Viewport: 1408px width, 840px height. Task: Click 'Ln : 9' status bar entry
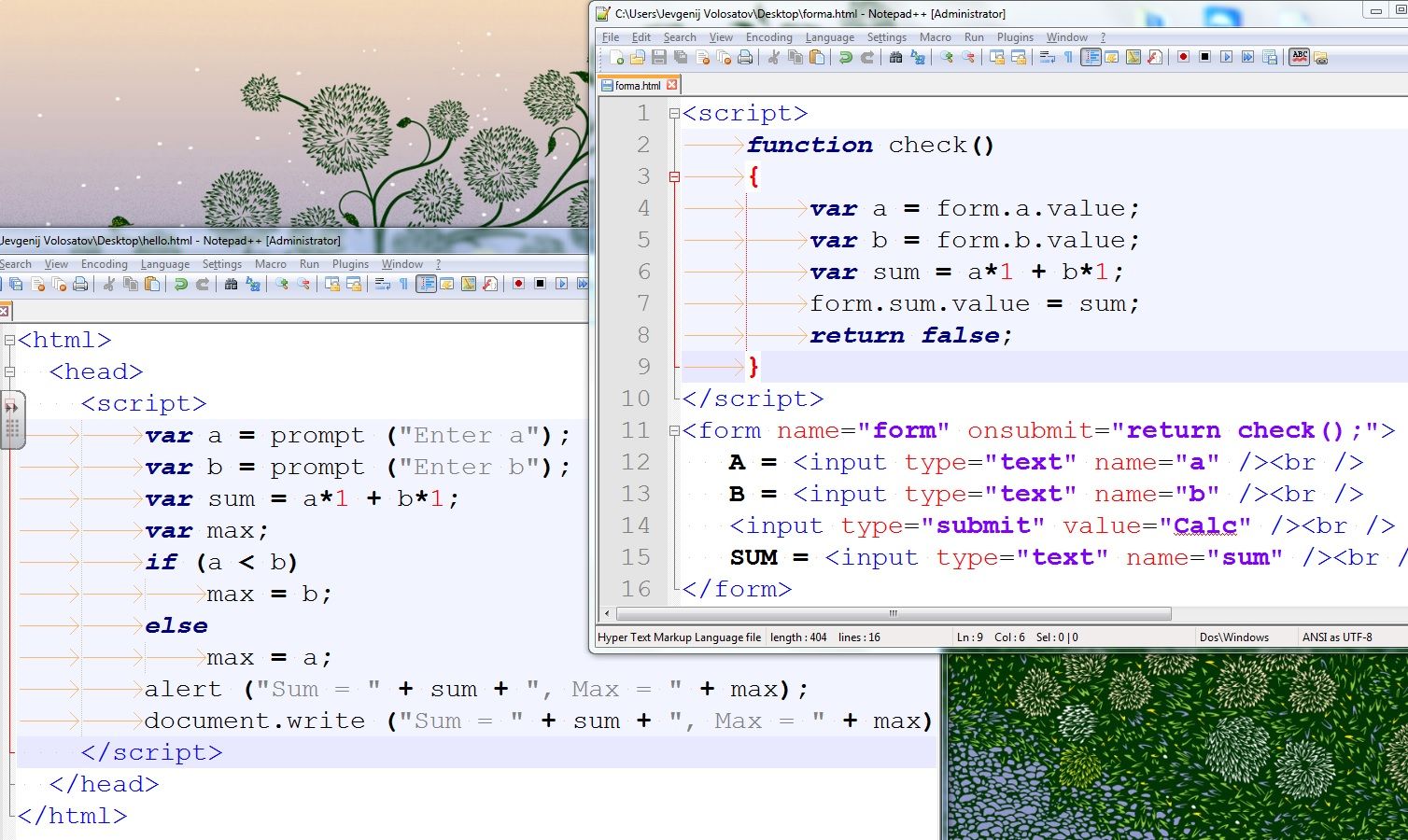pos(970,637)
